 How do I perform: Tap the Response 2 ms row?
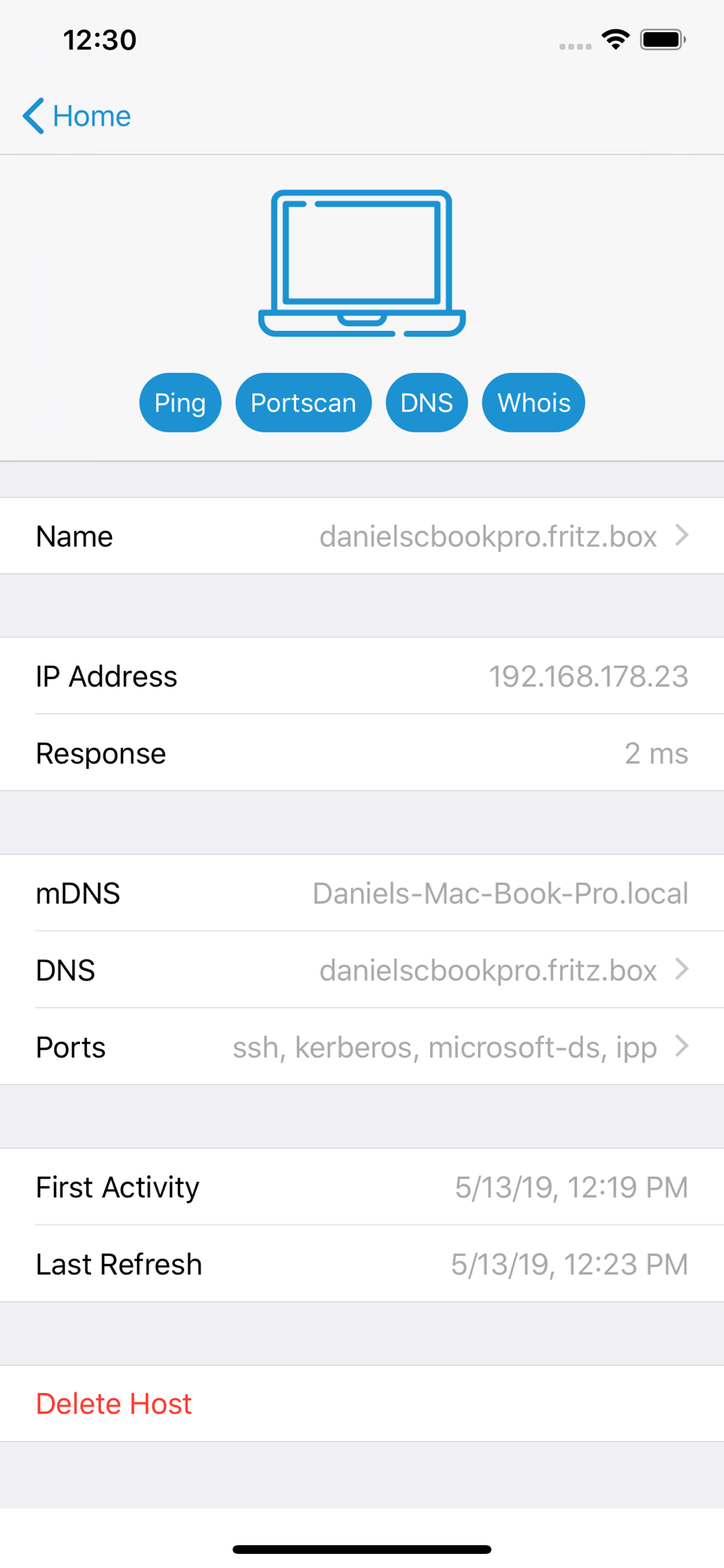pyautogui.click(x=362, y=753)
